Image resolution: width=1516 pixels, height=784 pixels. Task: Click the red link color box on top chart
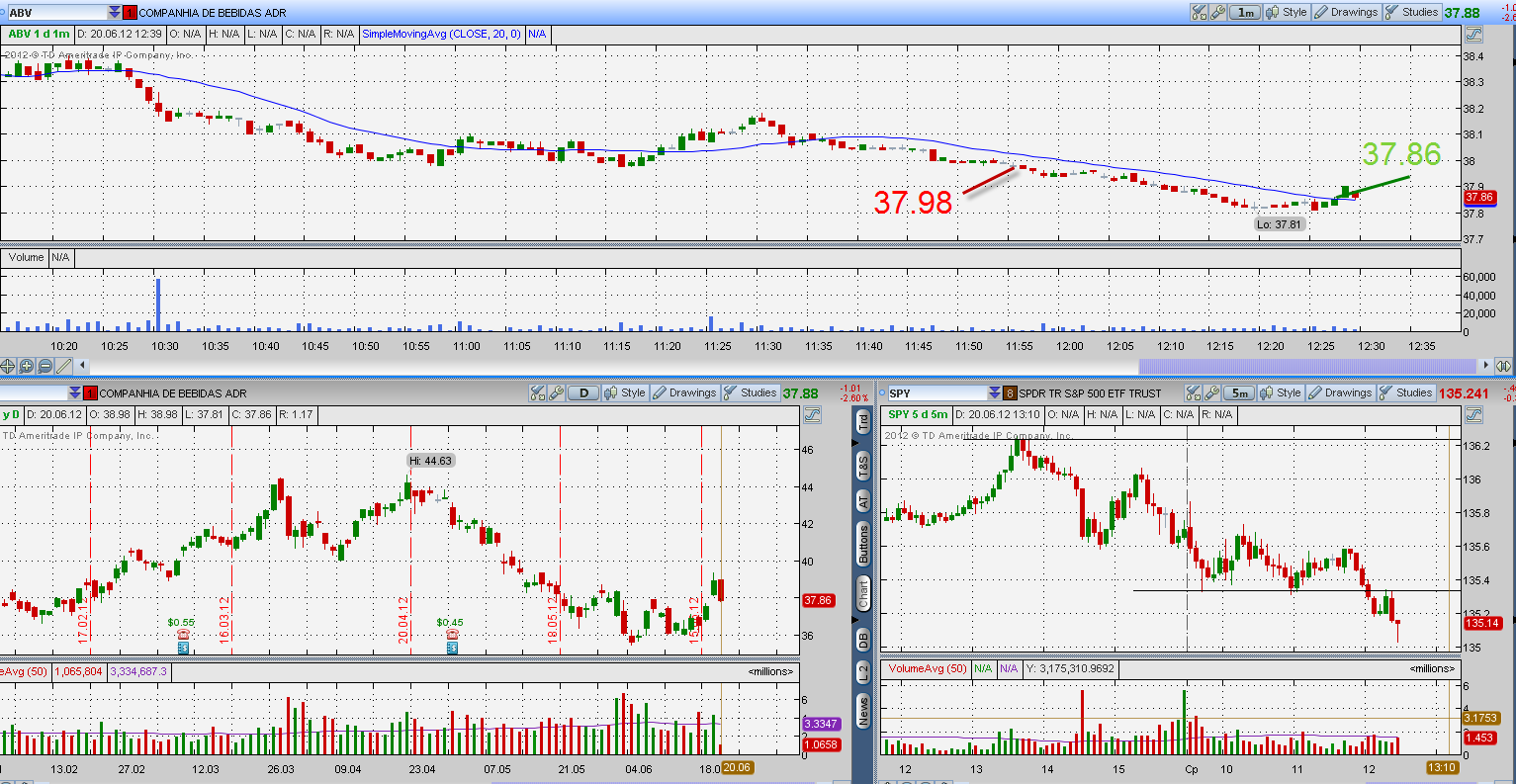(131, 13)
